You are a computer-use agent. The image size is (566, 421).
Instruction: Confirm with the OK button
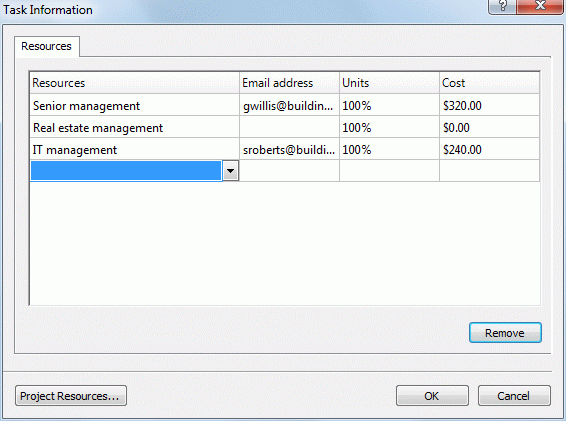[432, 396]
